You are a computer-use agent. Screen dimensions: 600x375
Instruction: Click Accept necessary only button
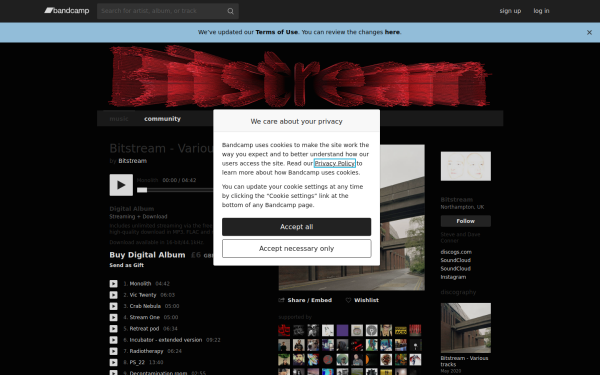click(x=297, y=249)
